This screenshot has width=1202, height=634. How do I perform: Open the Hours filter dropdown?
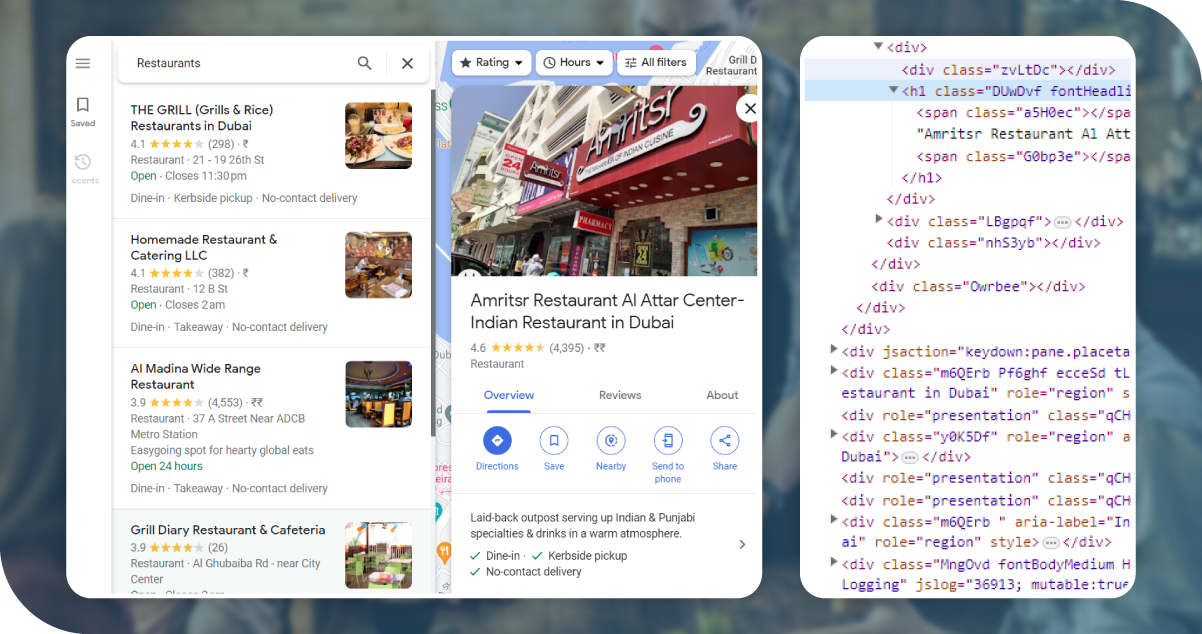[x=575, y=62]
